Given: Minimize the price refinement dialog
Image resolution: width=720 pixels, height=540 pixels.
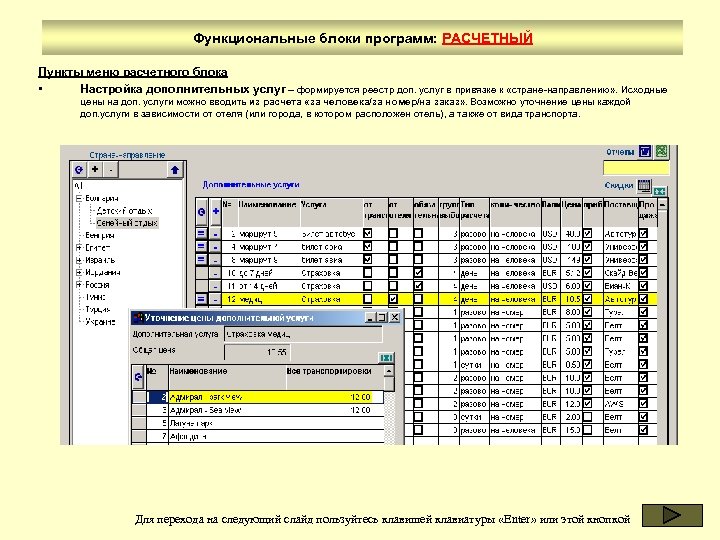Looking at the screenshot, I should (x=371, y=317).
